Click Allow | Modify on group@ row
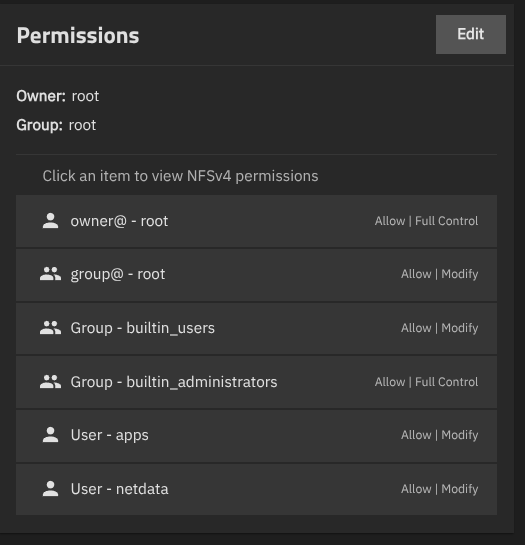 [439, 274]
